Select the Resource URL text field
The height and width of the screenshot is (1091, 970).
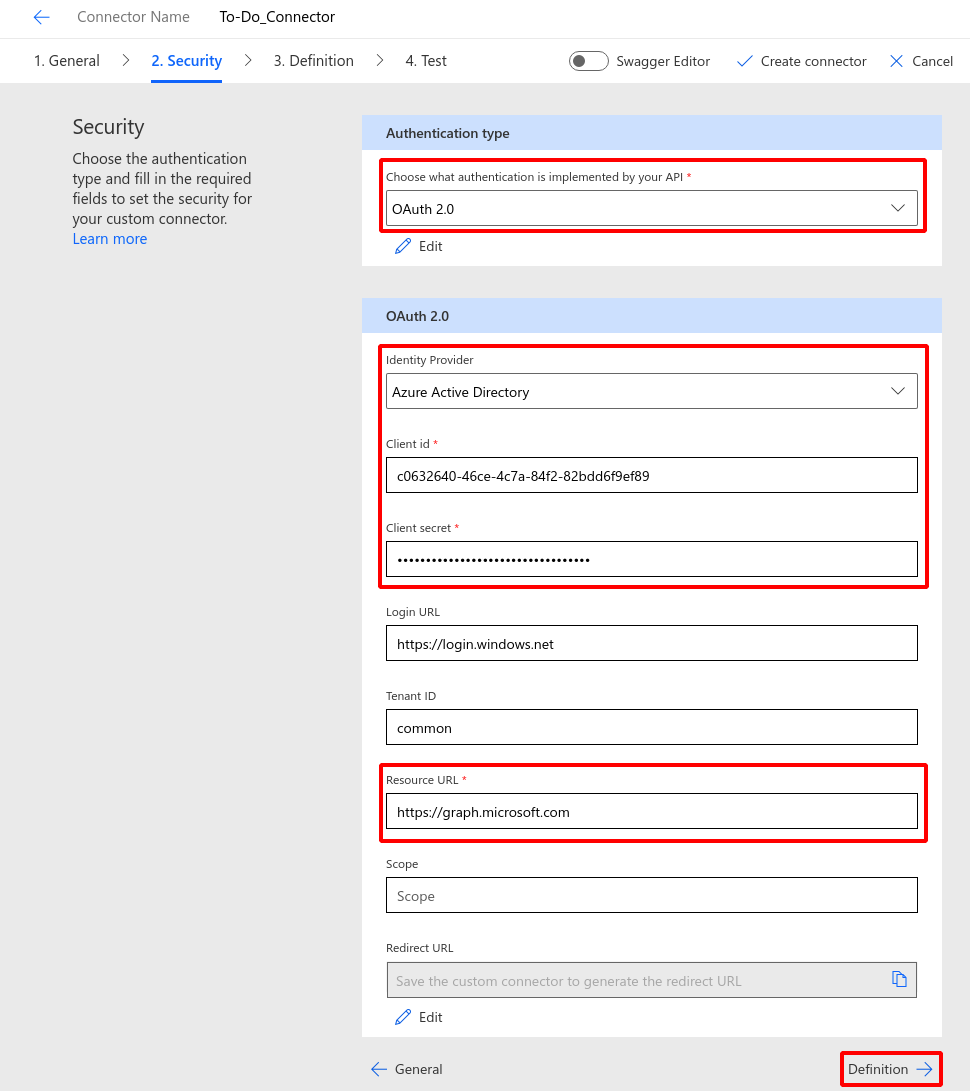tap(651, 812)
